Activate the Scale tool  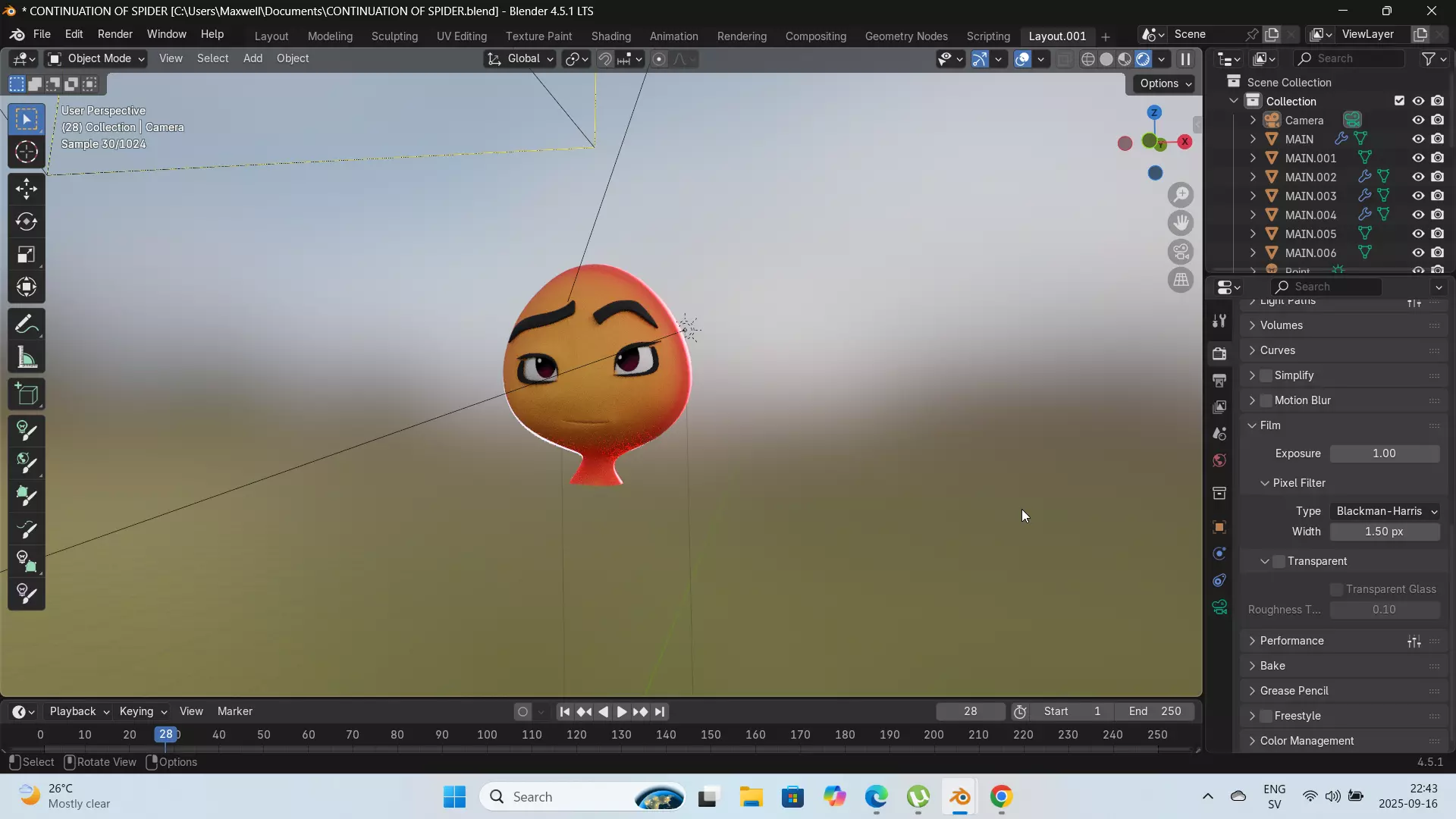pos(27,254)
